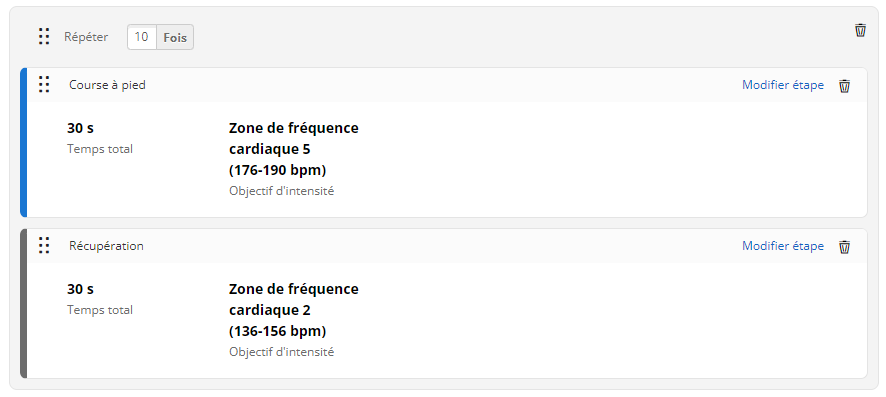The height and width of the screenshot is (397, 886).
Task: Click the blue color bar of running step
Action: [x=23, y=142]
